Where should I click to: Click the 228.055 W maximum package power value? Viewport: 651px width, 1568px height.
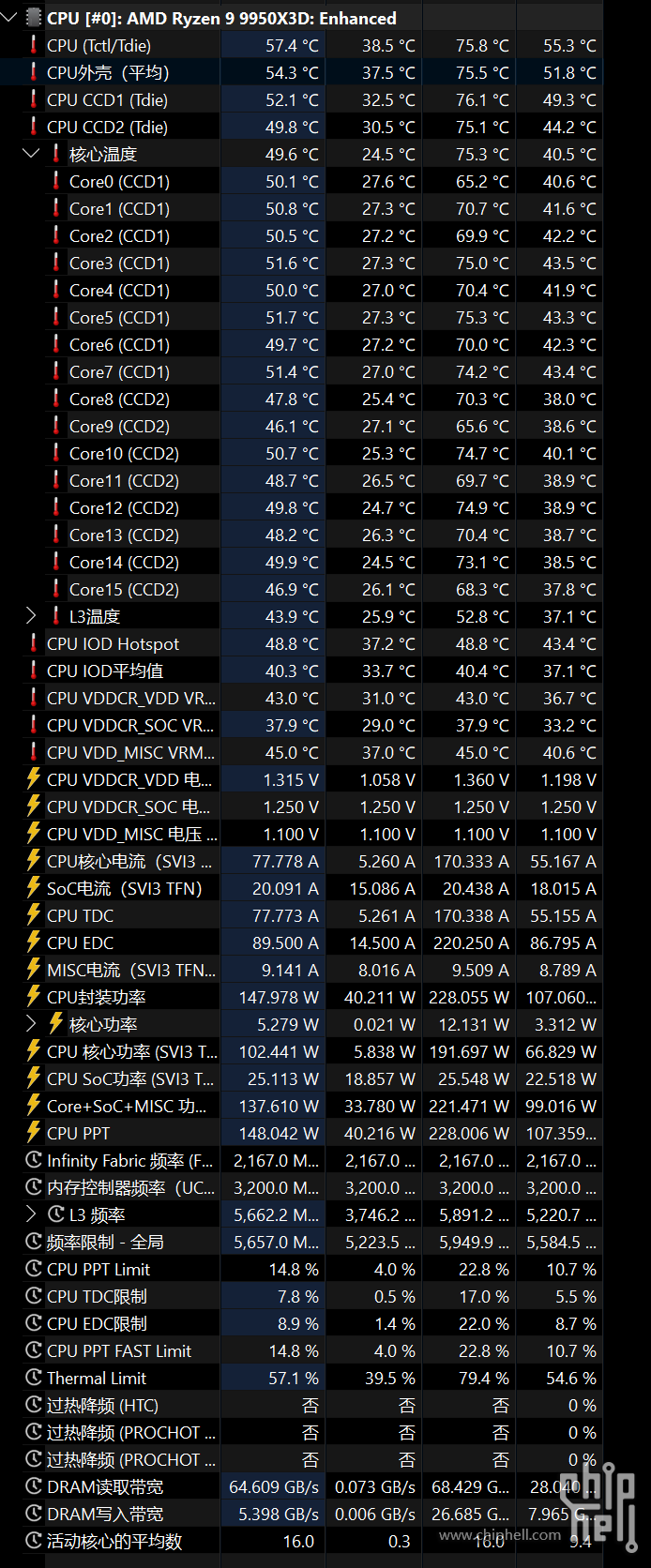point(469,997)
